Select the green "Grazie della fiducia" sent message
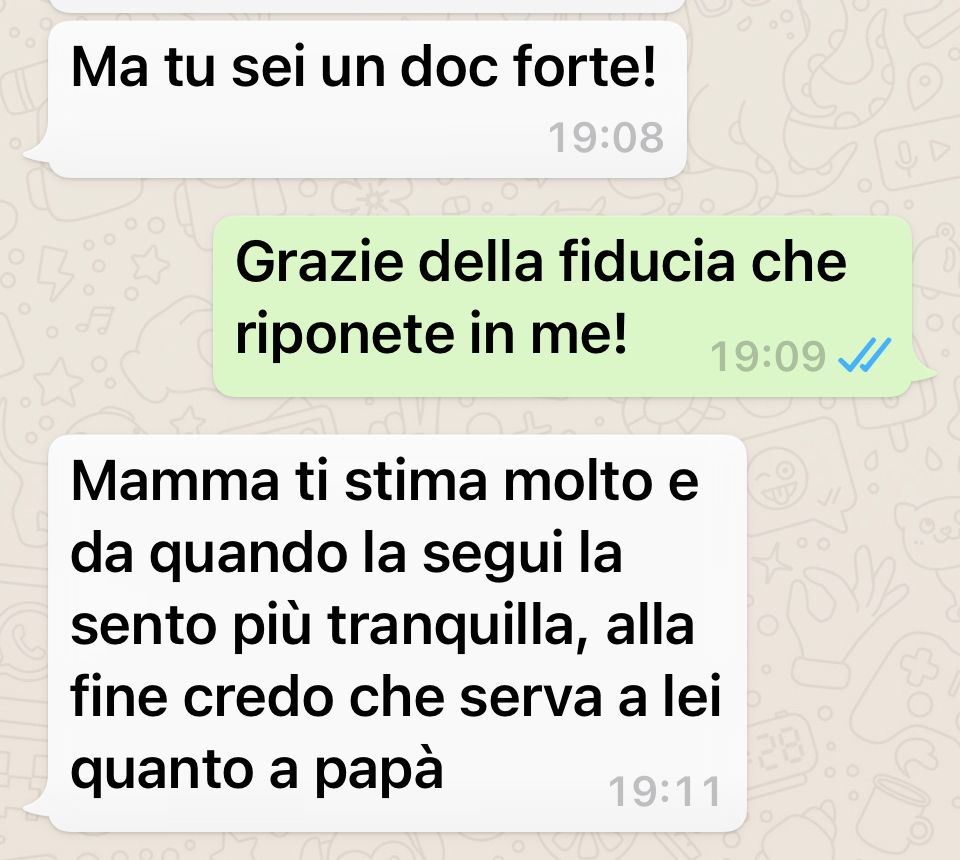960x860 pixels. tap(562, 306)
